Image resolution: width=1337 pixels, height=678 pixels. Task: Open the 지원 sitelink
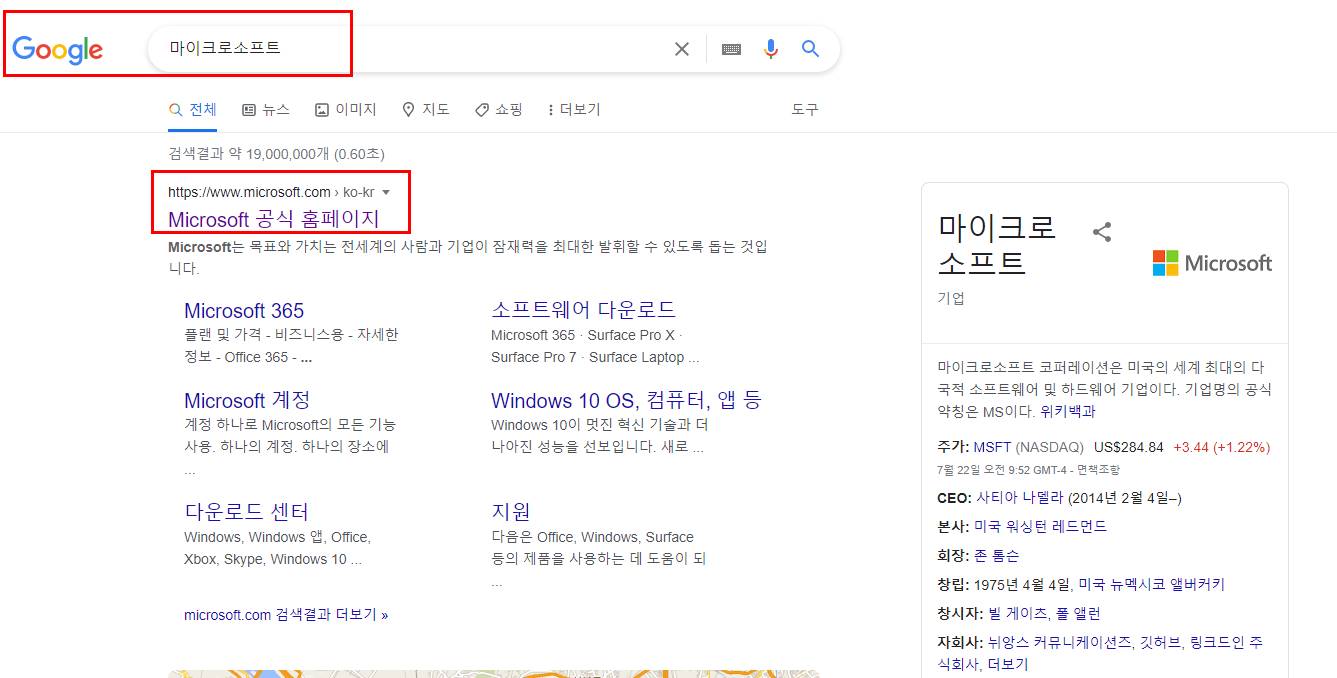511,511
